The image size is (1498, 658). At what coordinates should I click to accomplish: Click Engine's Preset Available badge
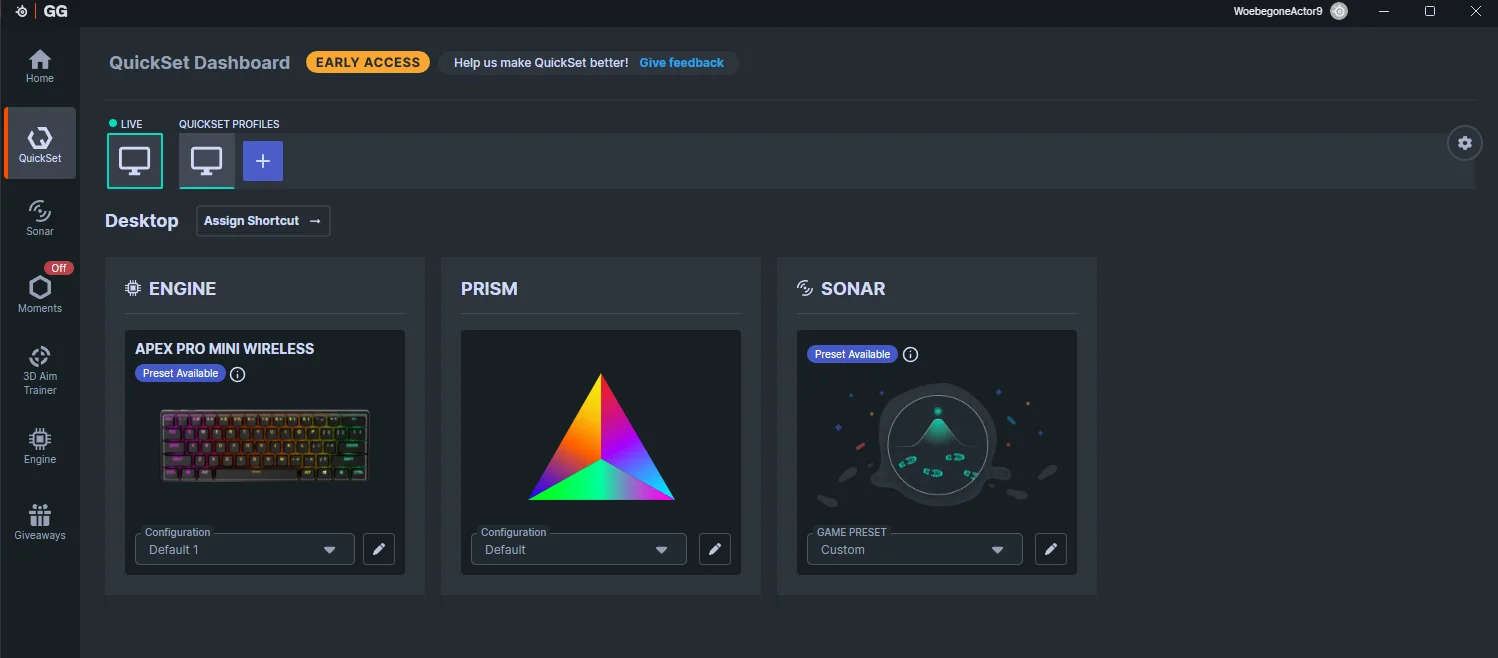[180, 373]
